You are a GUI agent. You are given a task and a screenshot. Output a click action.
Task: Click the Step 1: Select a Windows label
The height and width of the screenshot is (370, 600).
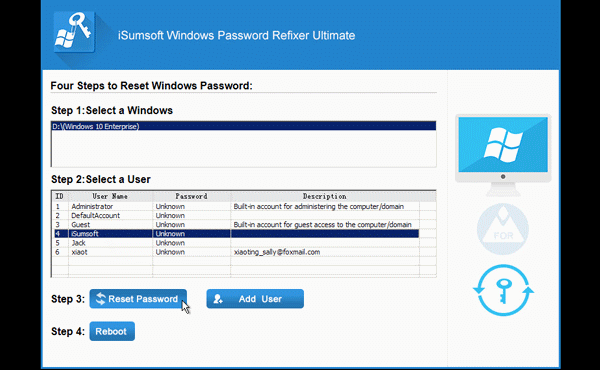(x=112, y=111)
